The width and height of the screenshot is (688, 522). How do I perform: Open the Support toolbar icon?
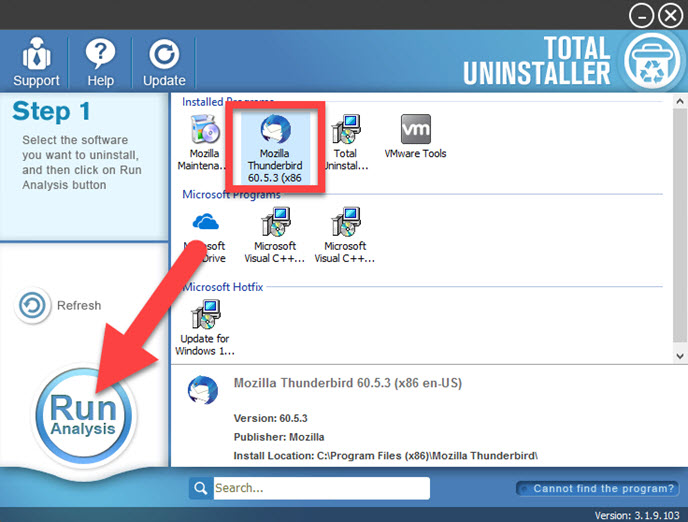tap(36, 62)
